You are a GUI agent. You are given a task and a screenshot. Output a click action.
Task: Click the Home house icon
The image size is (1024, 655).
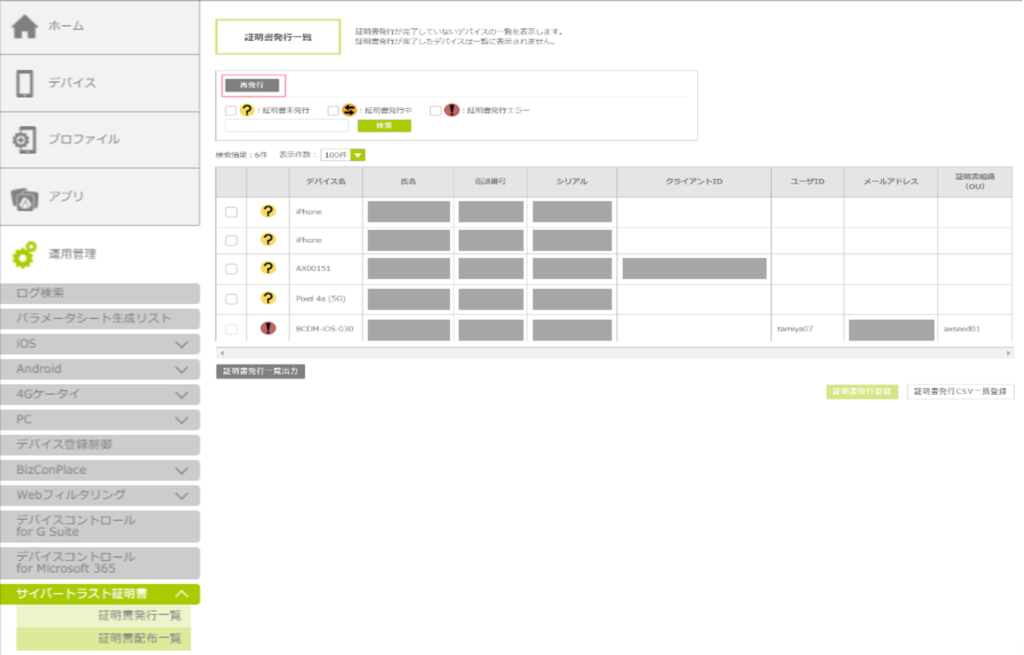25,27
